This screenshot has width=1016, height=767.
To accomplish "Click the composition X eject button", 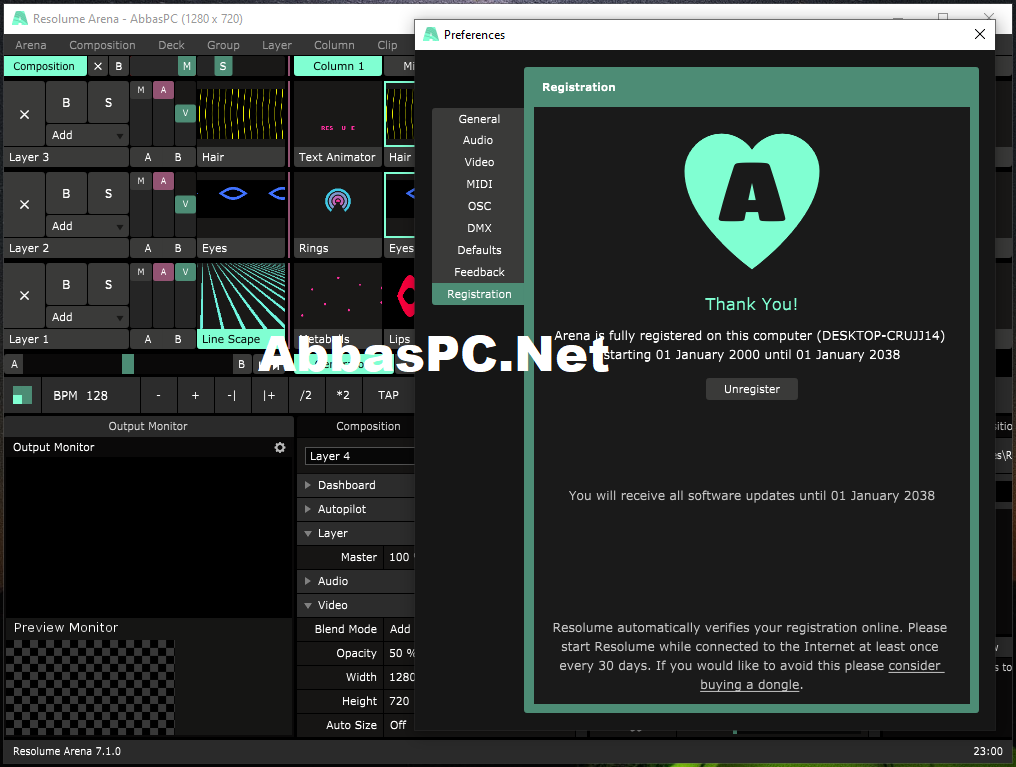I will tap(98, 66).
